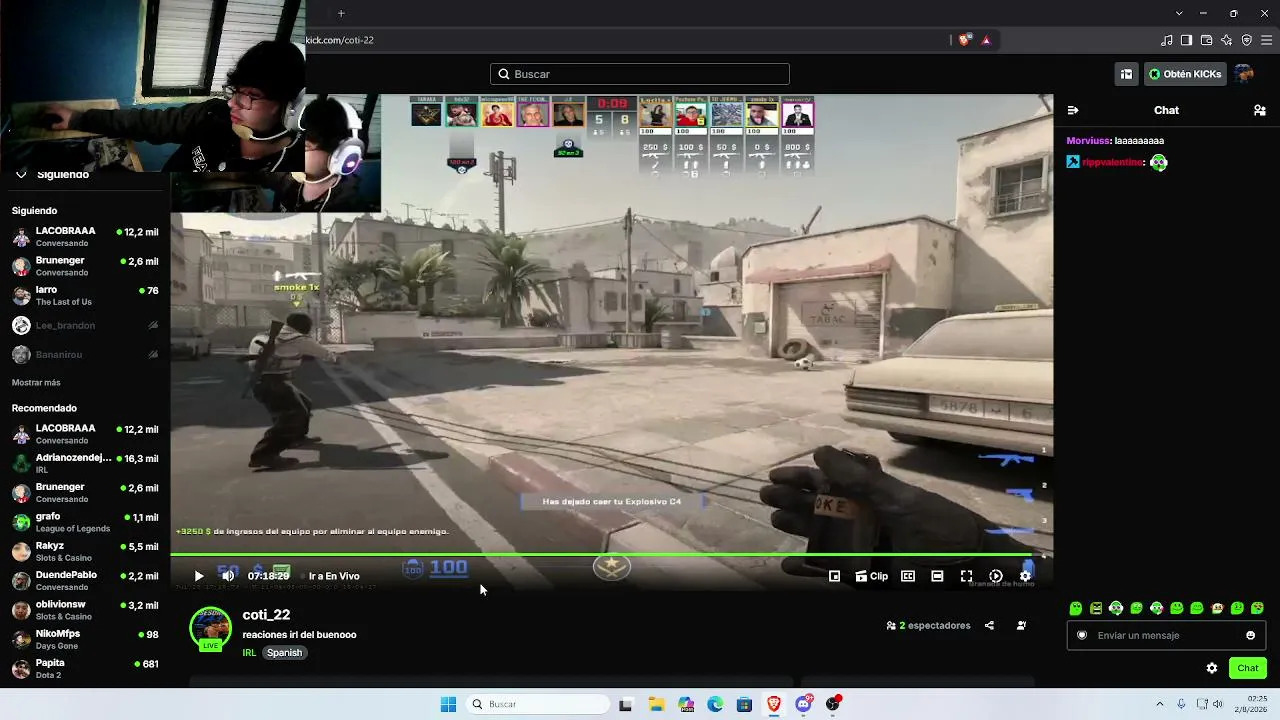Open the chat users list icon

click(x=1260, y=110)
